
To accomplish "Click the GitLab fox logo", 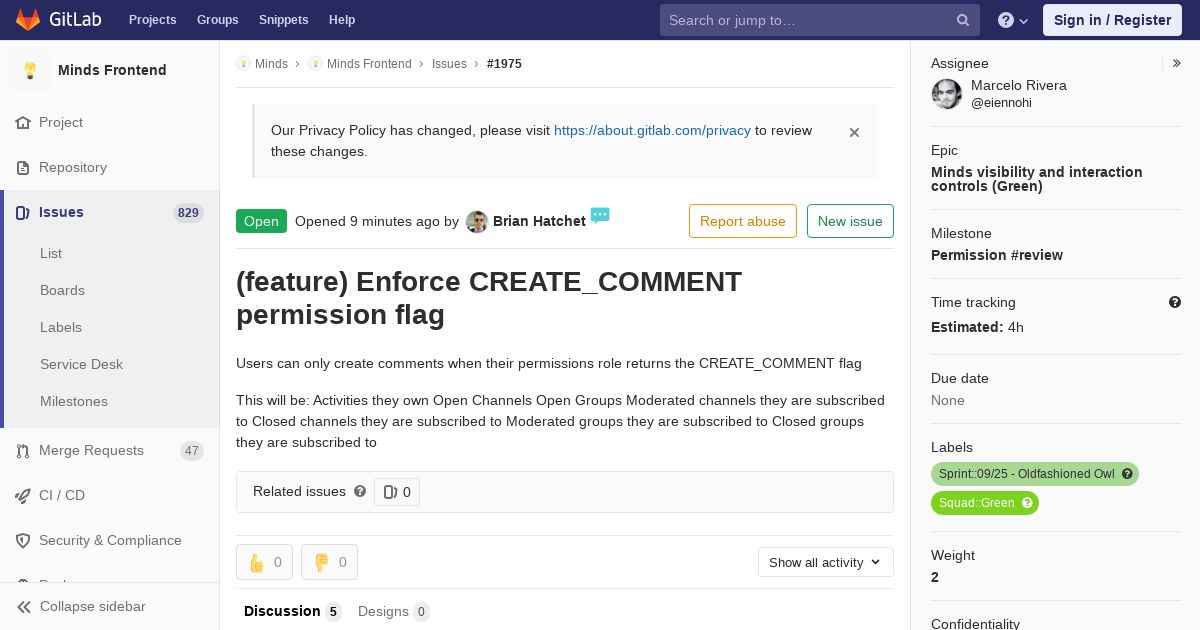I will coord(28,19).
